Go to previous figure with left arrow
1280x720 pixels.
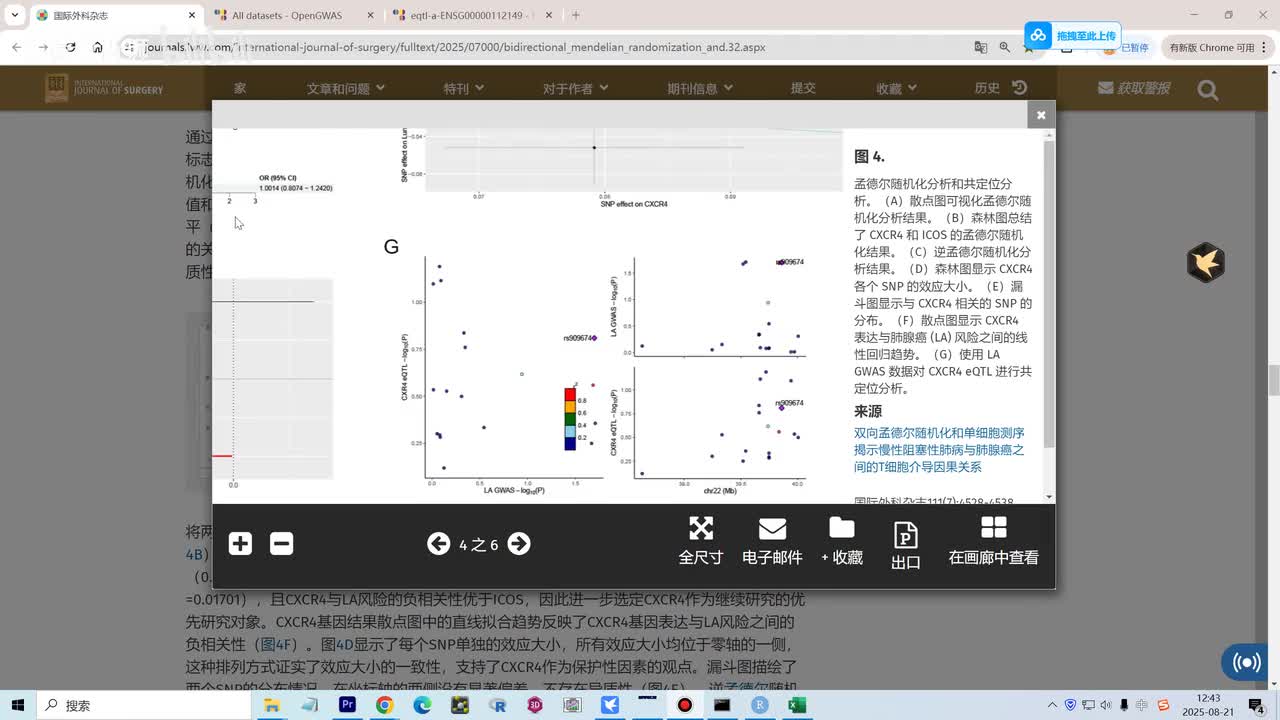(438, 543)
